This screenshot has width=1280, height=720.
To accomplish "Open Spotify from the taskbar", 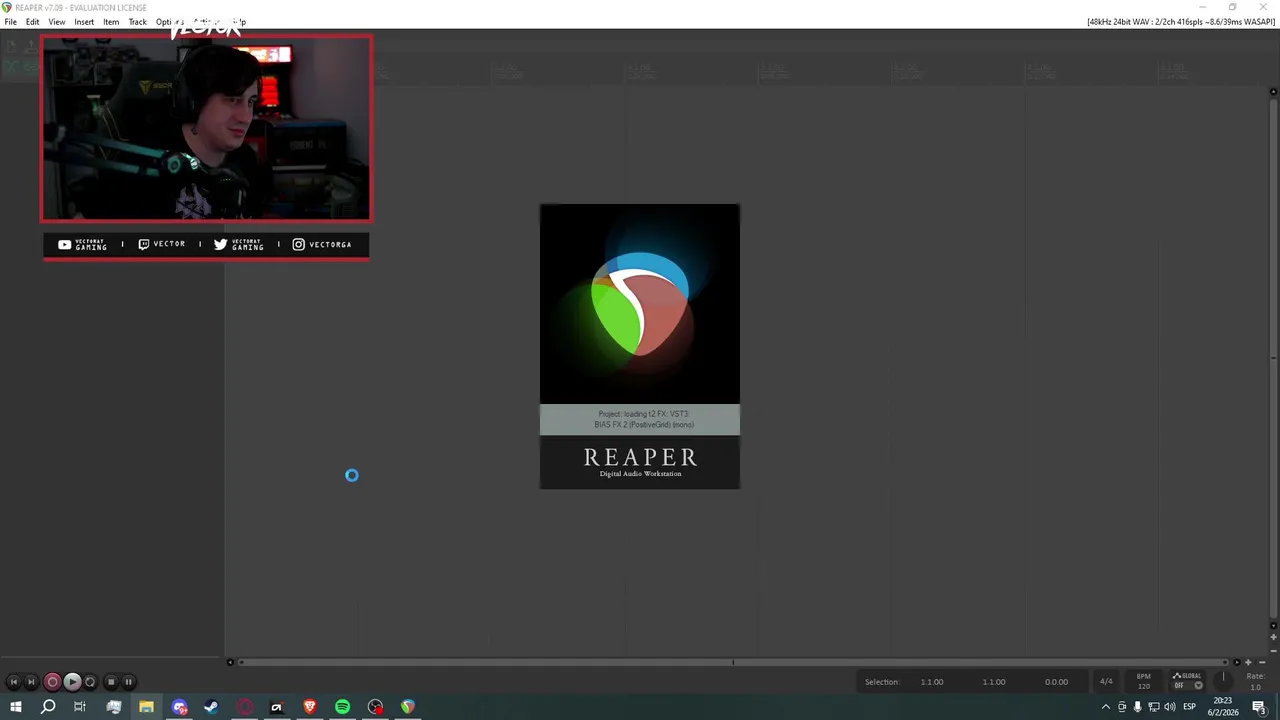I will [342, 707].
